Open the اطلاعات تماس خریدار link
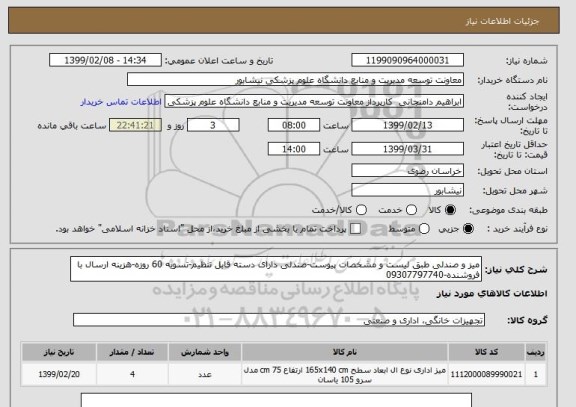The image size is (576, 407). point(121,102)
